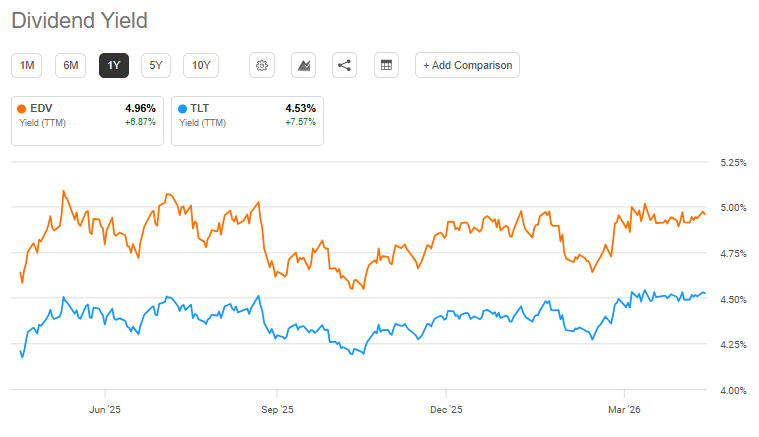This screenshot has width=759, height=437.
Task: Open the data table view icon
Action: (386, 65)
